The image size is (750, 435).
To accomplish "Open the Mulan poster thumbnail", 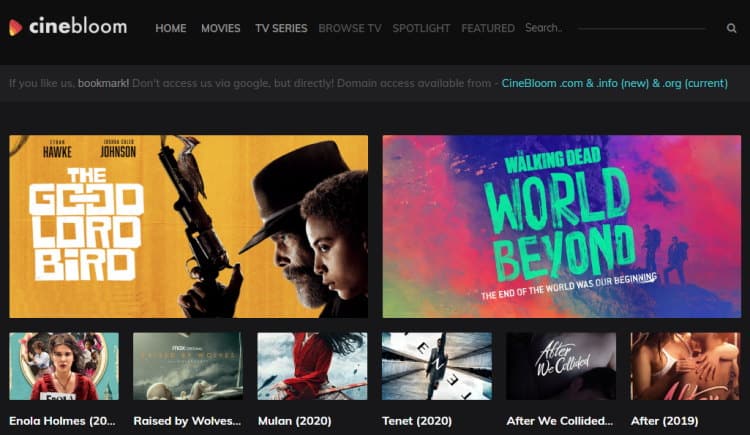I will [x=312, y=366].
